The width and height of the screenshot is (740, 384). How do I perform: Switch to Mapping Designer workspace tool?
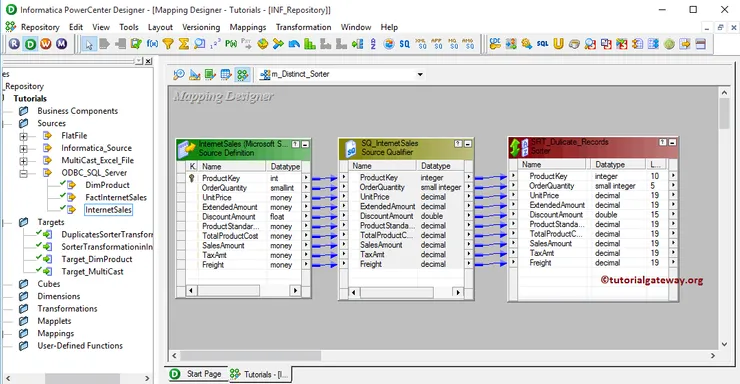tap(242, 74)
